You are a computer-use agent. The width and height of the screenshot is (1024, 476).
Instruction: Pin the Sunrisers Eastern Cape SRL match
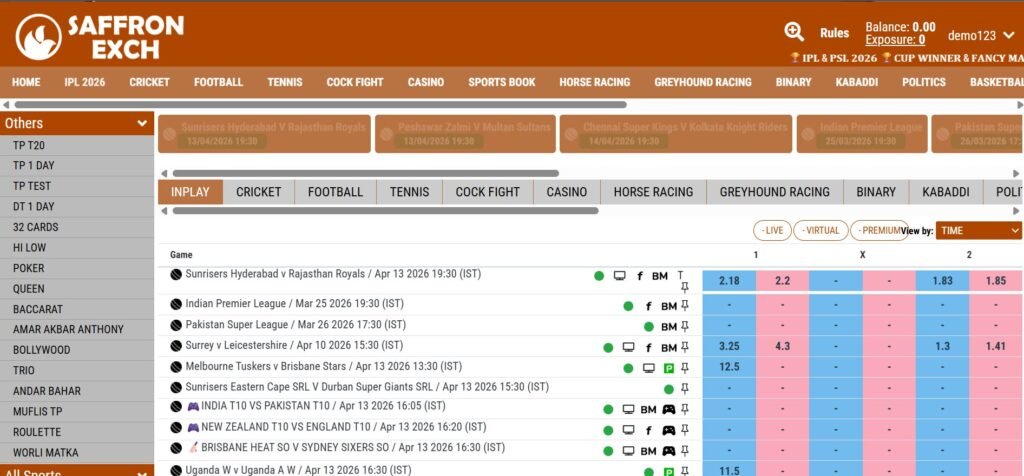pyautogui.click(x=684, y=389)
